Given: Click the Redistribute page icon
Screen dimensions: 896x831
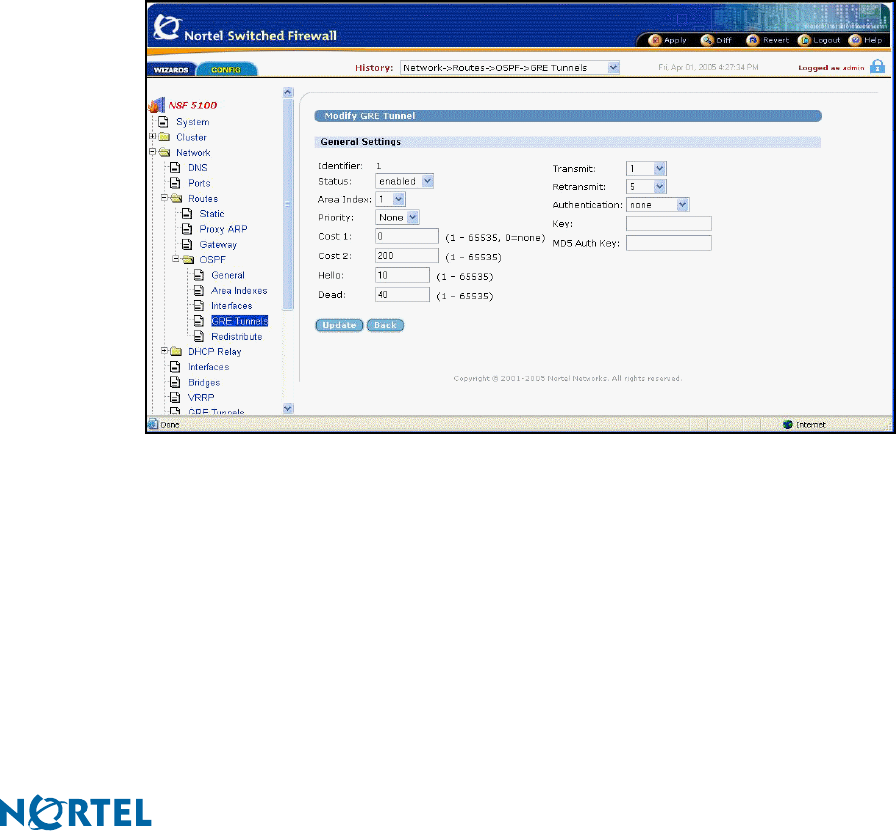Looking at the screenshot, I should coord(199,336).
